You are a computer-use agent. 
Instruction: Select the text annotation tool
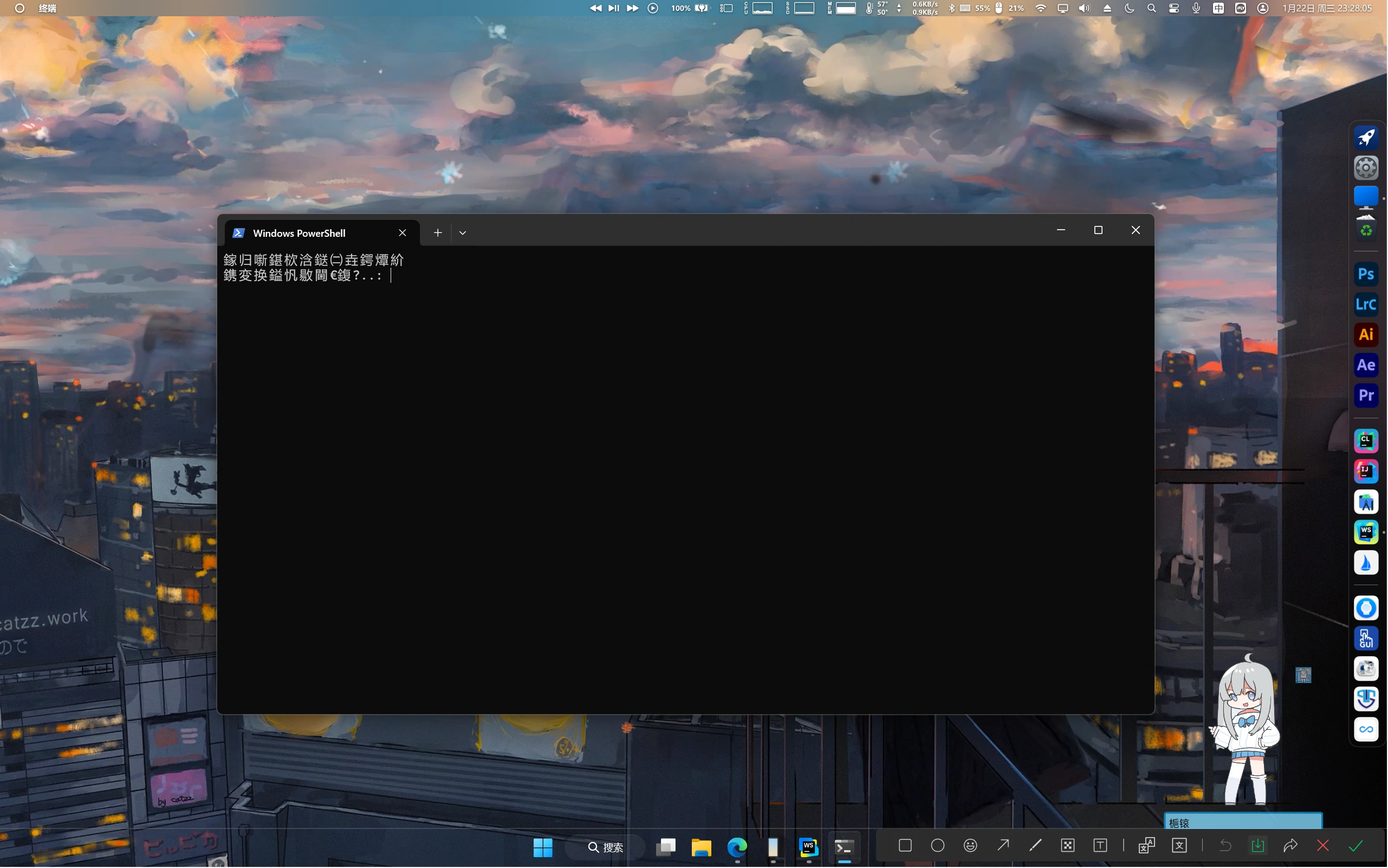click(x=1100, y=846)
